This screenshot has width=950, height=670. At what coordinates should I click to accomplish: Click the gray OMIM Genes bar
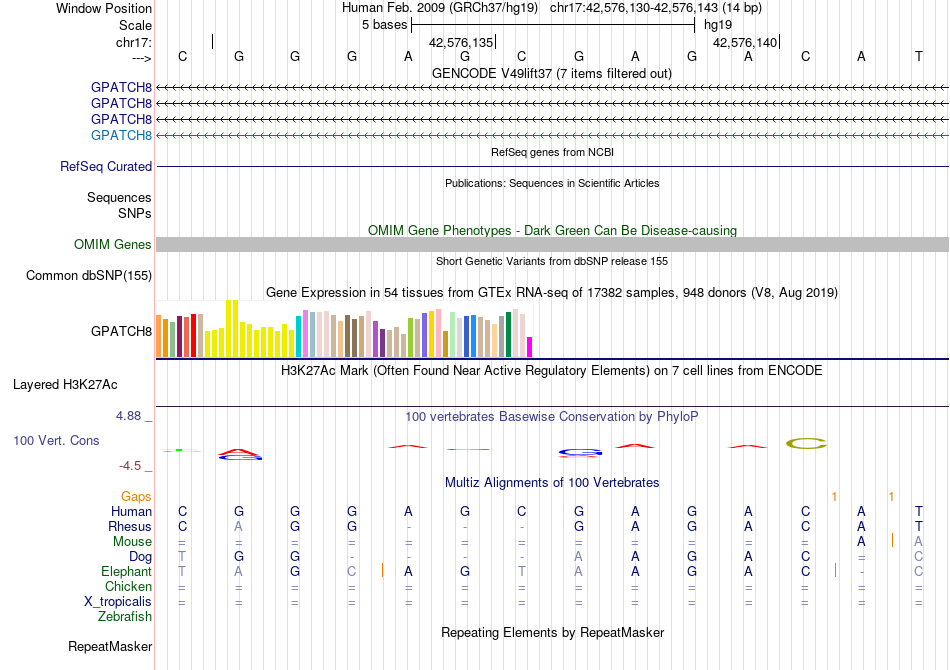pyautogui.click(x=552, y=245)
